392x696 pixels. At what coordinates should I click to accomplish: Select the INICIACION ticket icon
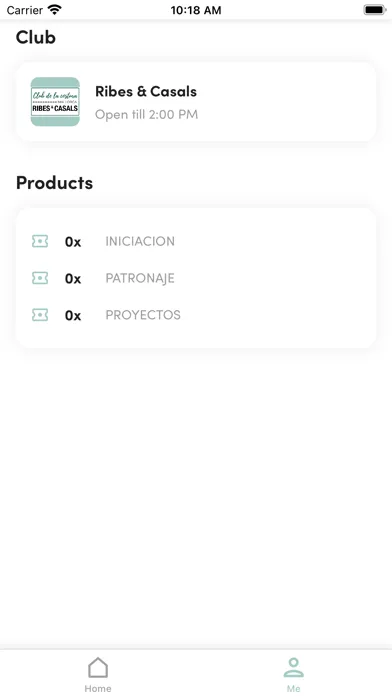click(40, 241)
